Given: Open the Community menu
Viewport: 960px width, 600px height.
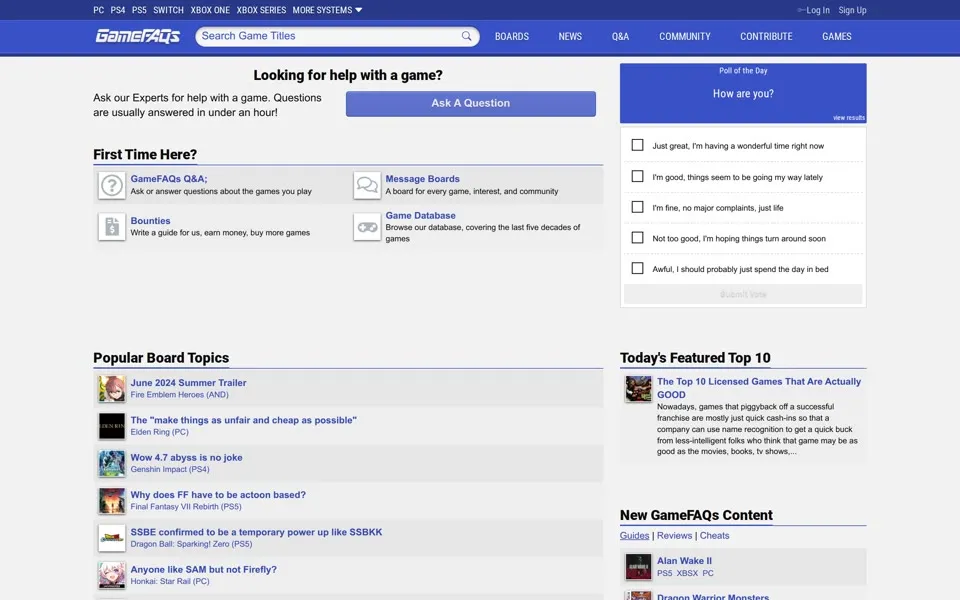Looking at the screenshot, I should [684, 36].
